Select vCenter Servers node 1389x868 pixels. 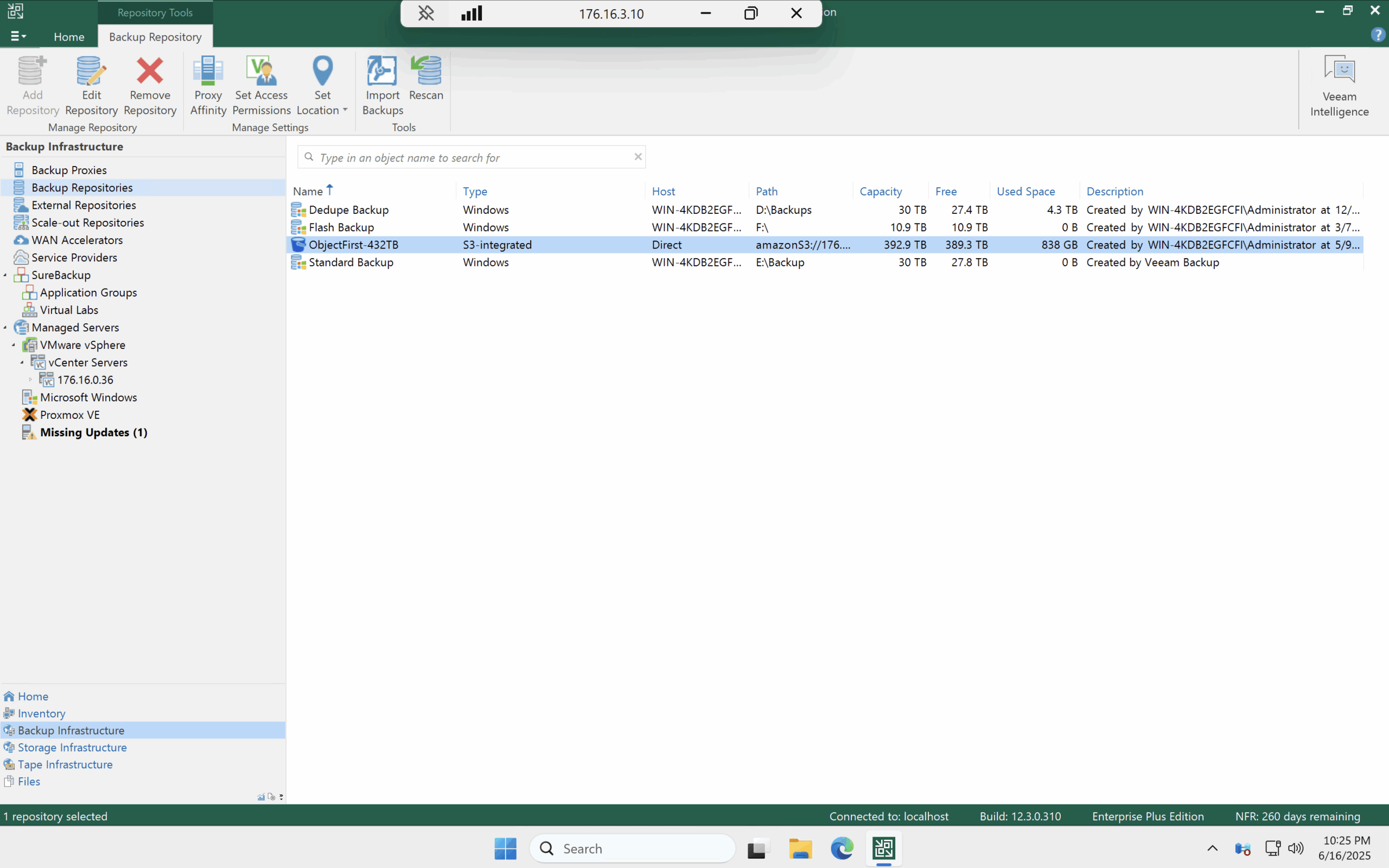[88, 362]
